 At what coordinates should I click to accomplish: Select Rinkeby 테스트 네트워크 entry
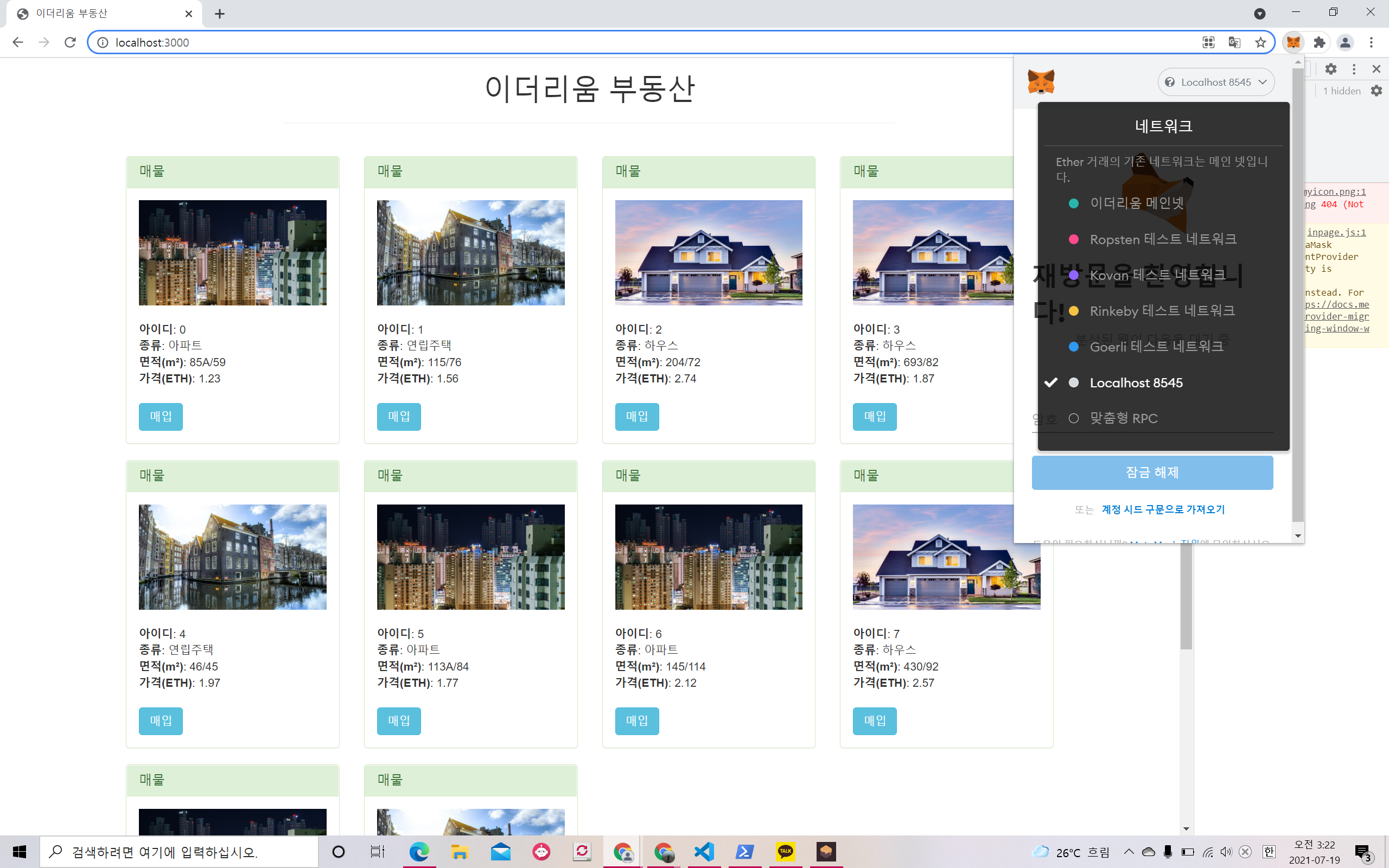1162,311
